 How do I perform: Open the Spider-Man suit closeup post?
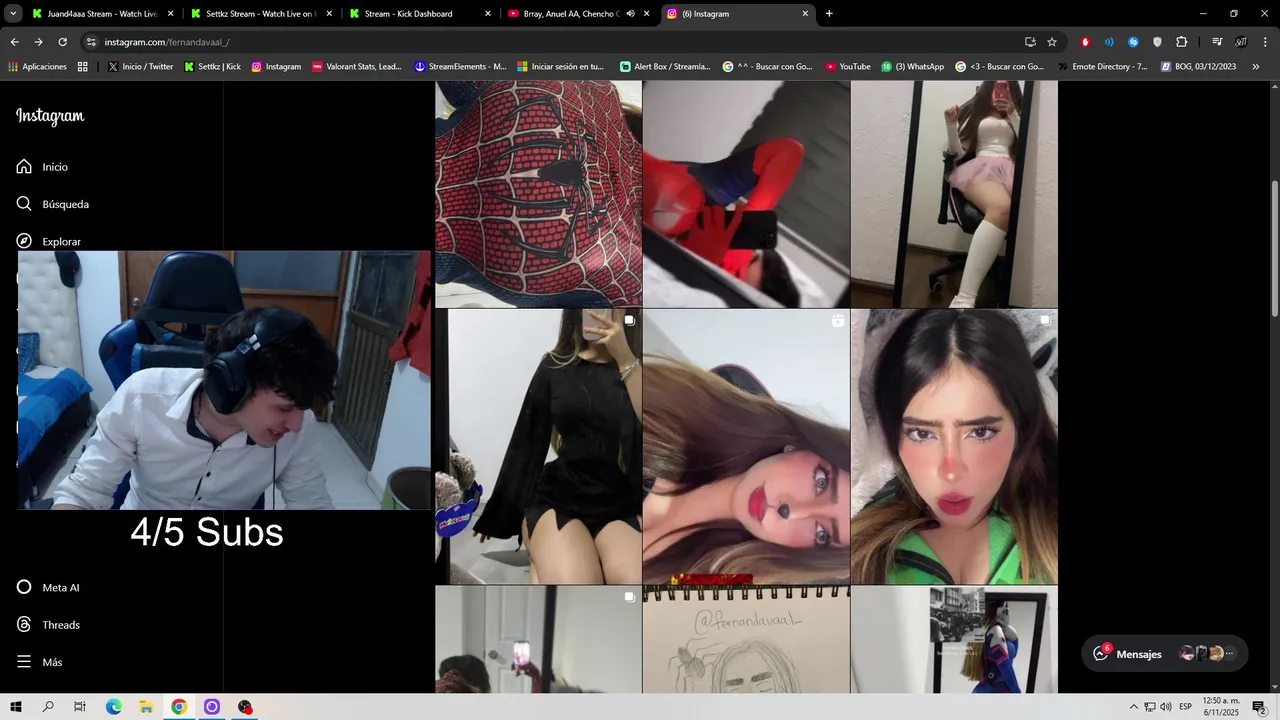pos(538,194)
